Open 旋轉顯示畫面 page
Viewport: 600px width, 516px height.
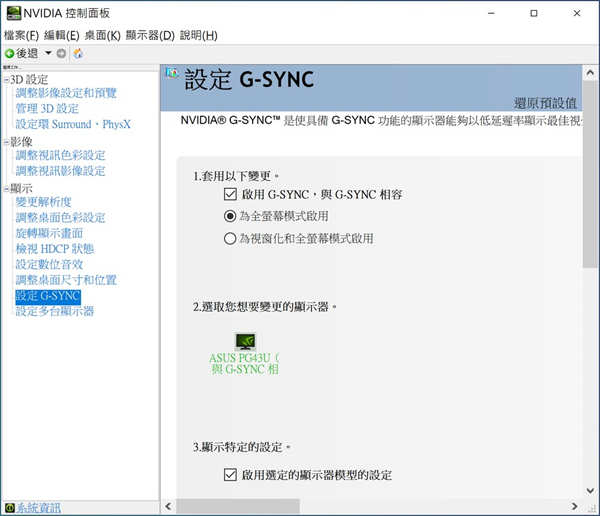(49, 233)
